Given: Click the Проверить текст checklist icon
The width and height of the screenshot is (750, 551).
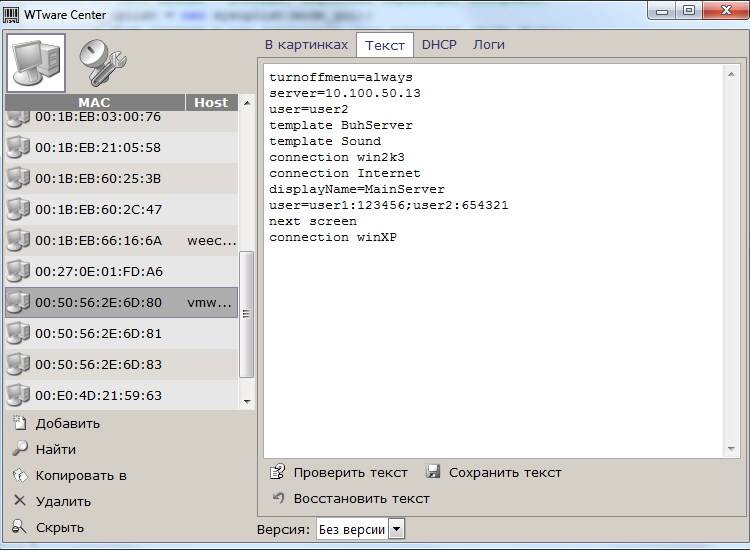Looking at the screenshot, I should tap(277, 472).
